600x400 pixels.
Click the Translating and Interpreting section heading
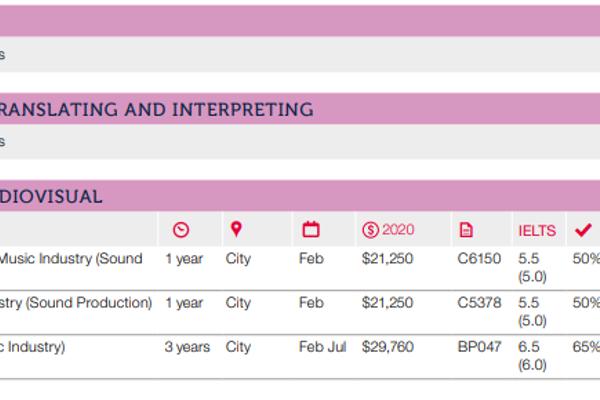[156, 110]
